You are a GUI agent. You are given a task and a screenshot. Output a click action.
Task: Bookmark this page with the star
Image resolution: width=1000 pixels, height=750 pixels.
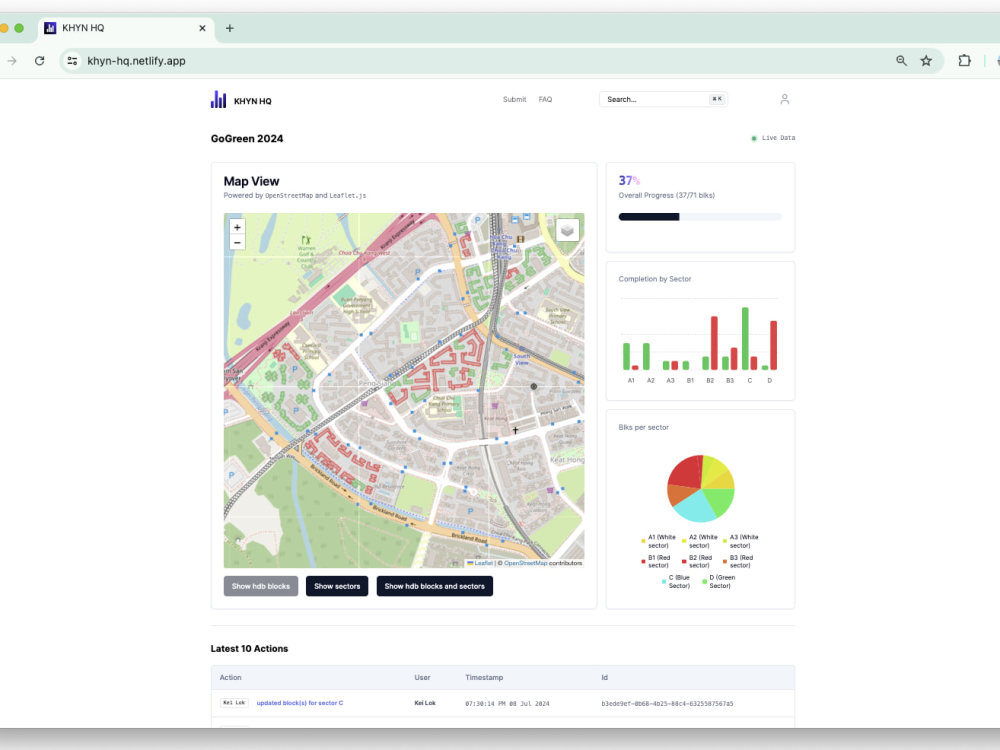[x=926, y=61]
